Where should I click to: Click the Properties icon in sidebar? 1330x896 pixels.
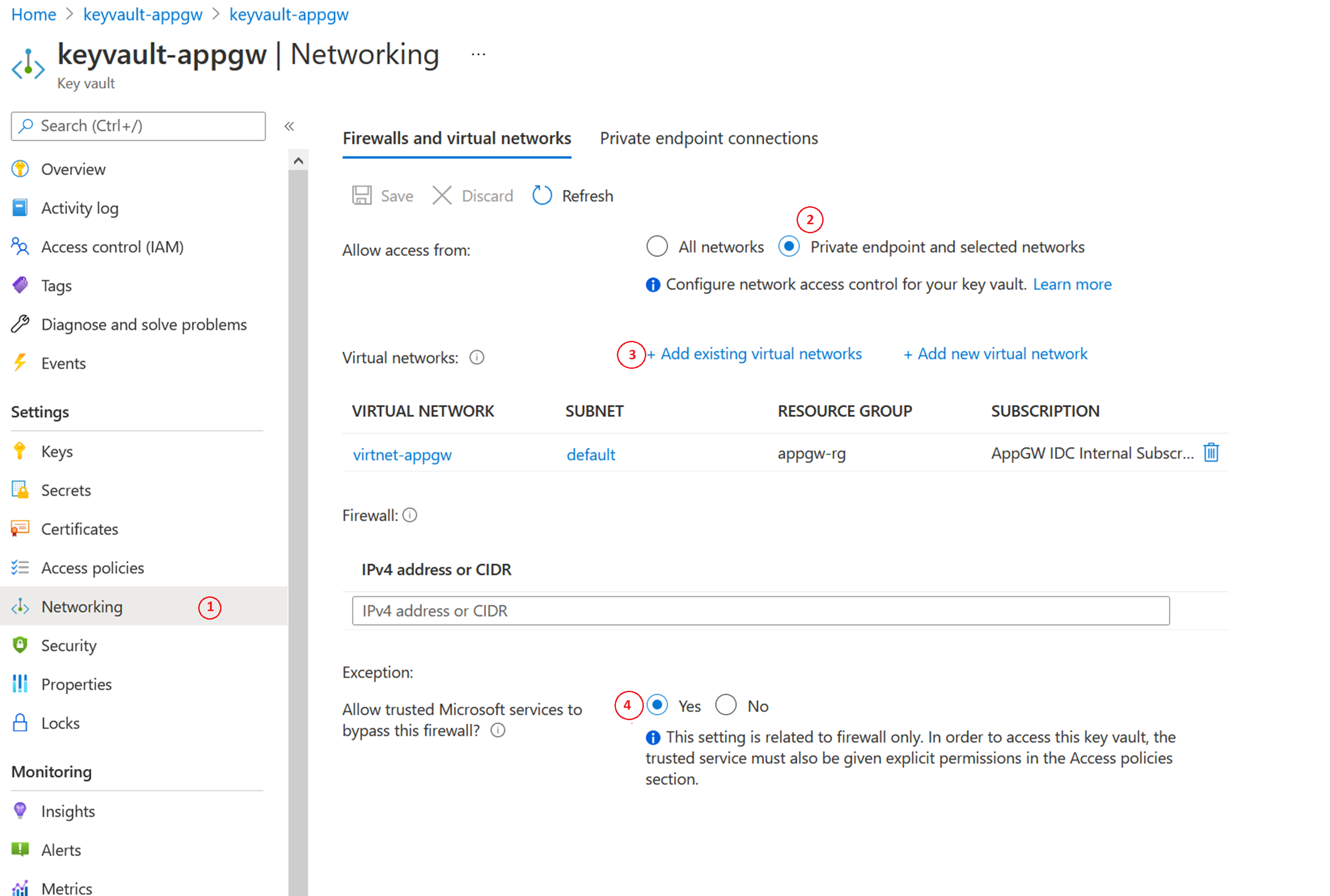20,684
